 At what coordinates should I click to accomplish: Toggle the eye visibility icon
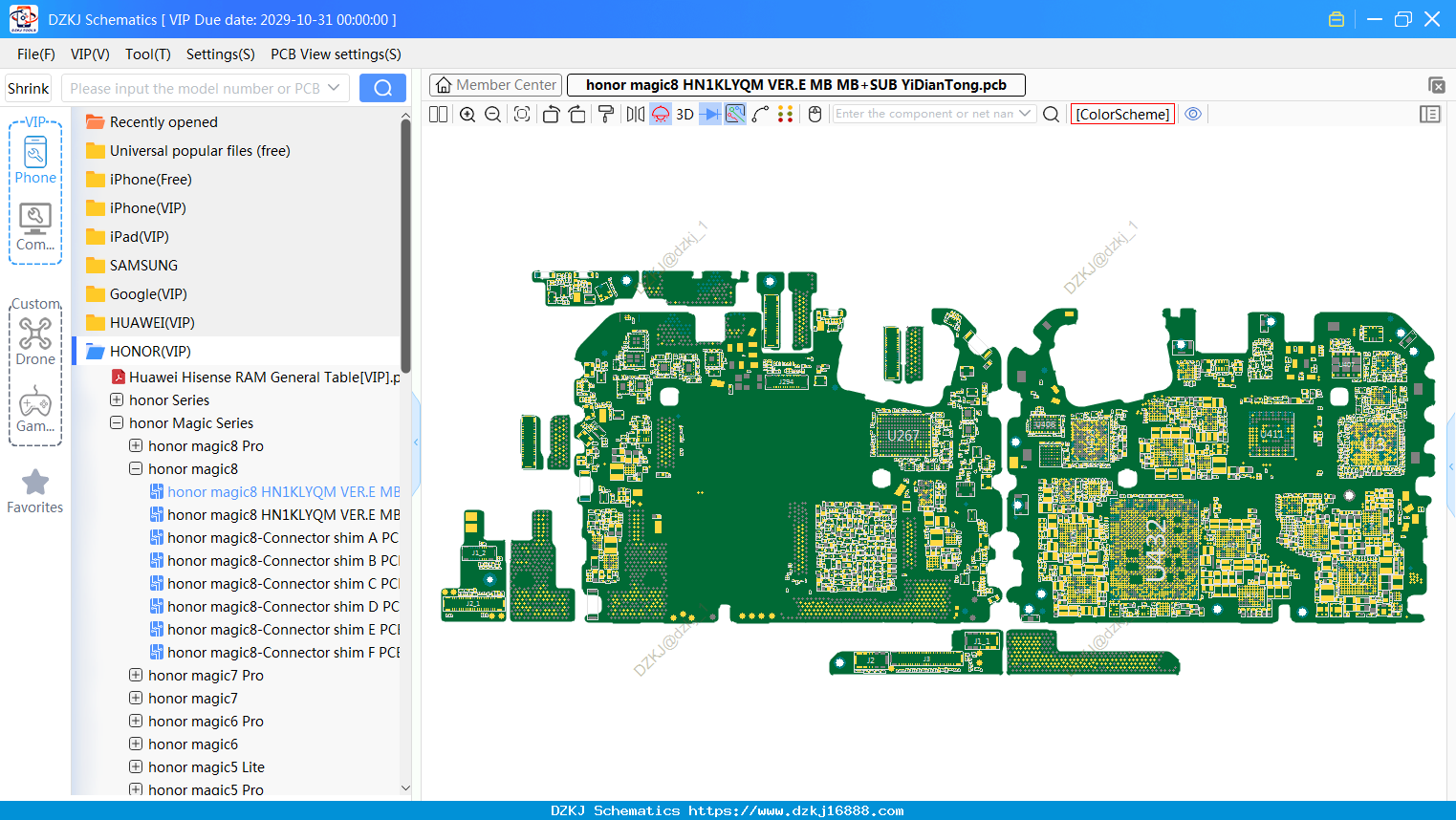point(1193,114)
